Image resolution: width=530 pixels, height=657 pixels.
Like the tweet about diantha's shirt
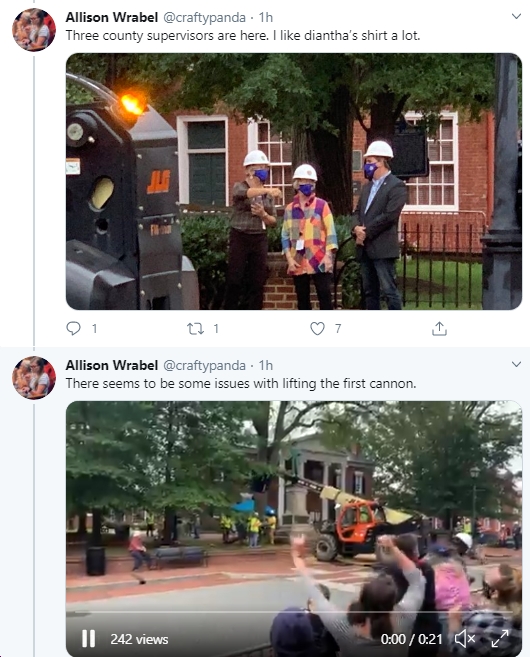[x=317, y=329]
